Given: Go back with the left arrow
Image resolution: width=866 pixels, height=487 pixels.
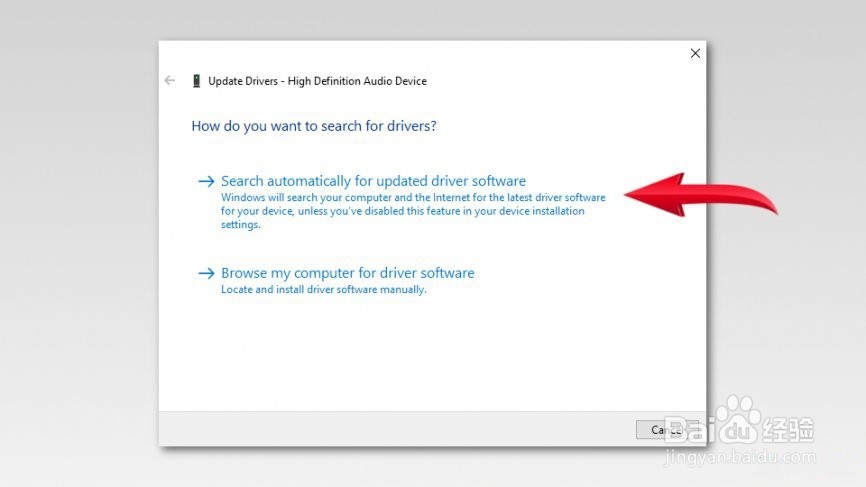Looking at the screenshot, I should [x=170, y=81].
